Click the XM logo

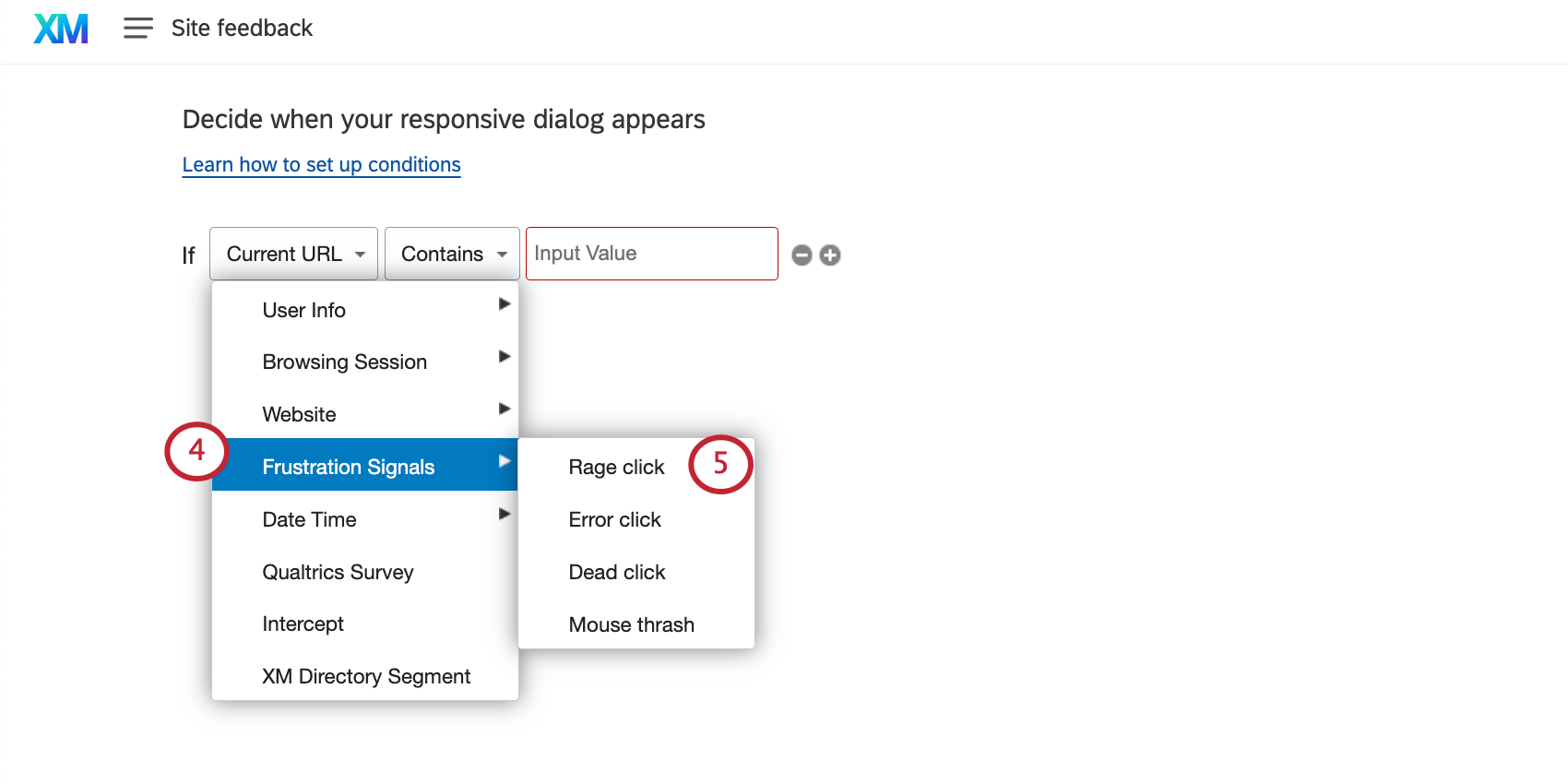(x=61, y=29)
